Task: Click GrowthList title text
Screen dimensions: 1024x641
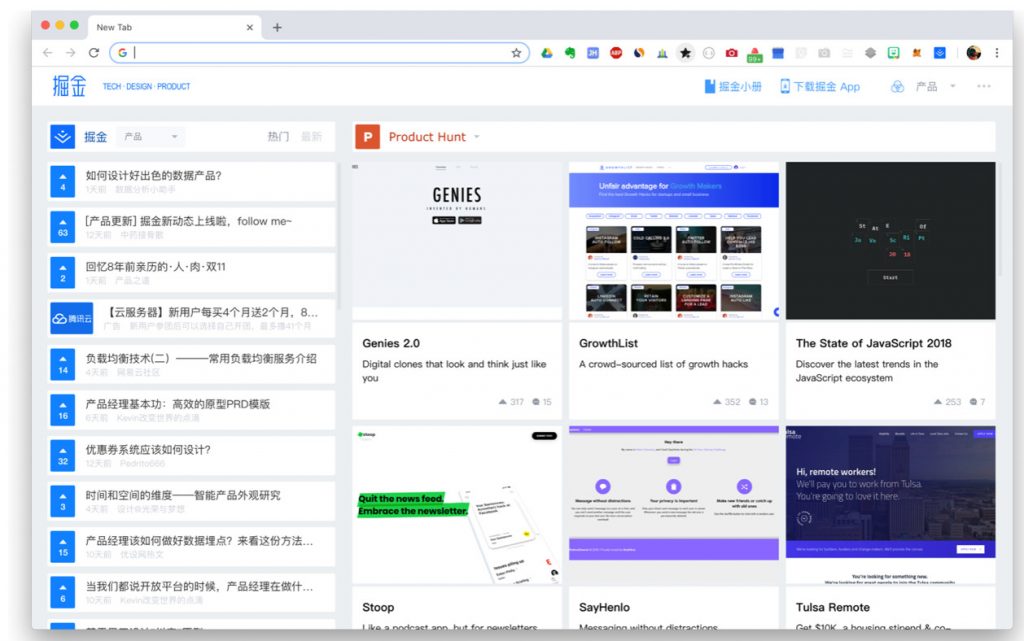Action: pos(608,343)
